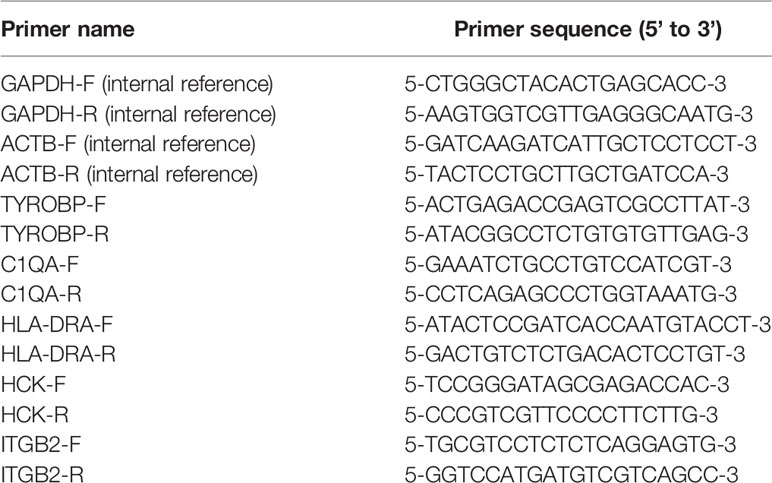Click the ACTB-R (internal reference) row label
772x483 pixels.
pyautogui.click(x=129, y=174)
